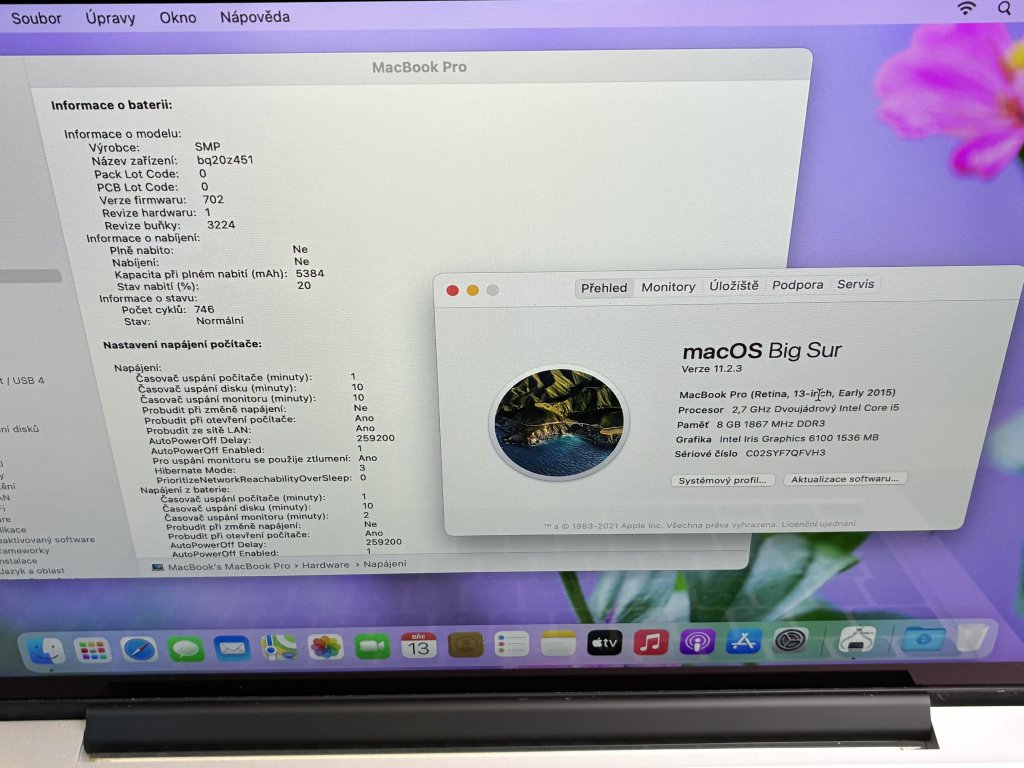
Task: Launch Safari from the dock
Action: pyautogui.click(x=139, y=649)
